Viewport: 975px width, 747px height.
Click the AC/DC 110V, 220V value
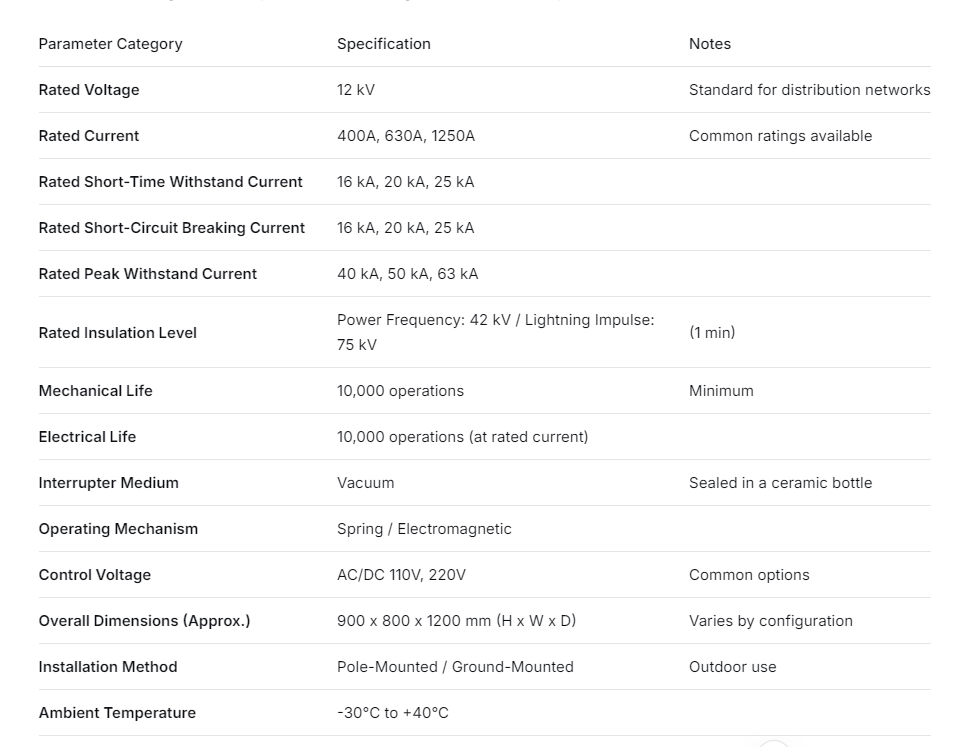tap(401, 575)
